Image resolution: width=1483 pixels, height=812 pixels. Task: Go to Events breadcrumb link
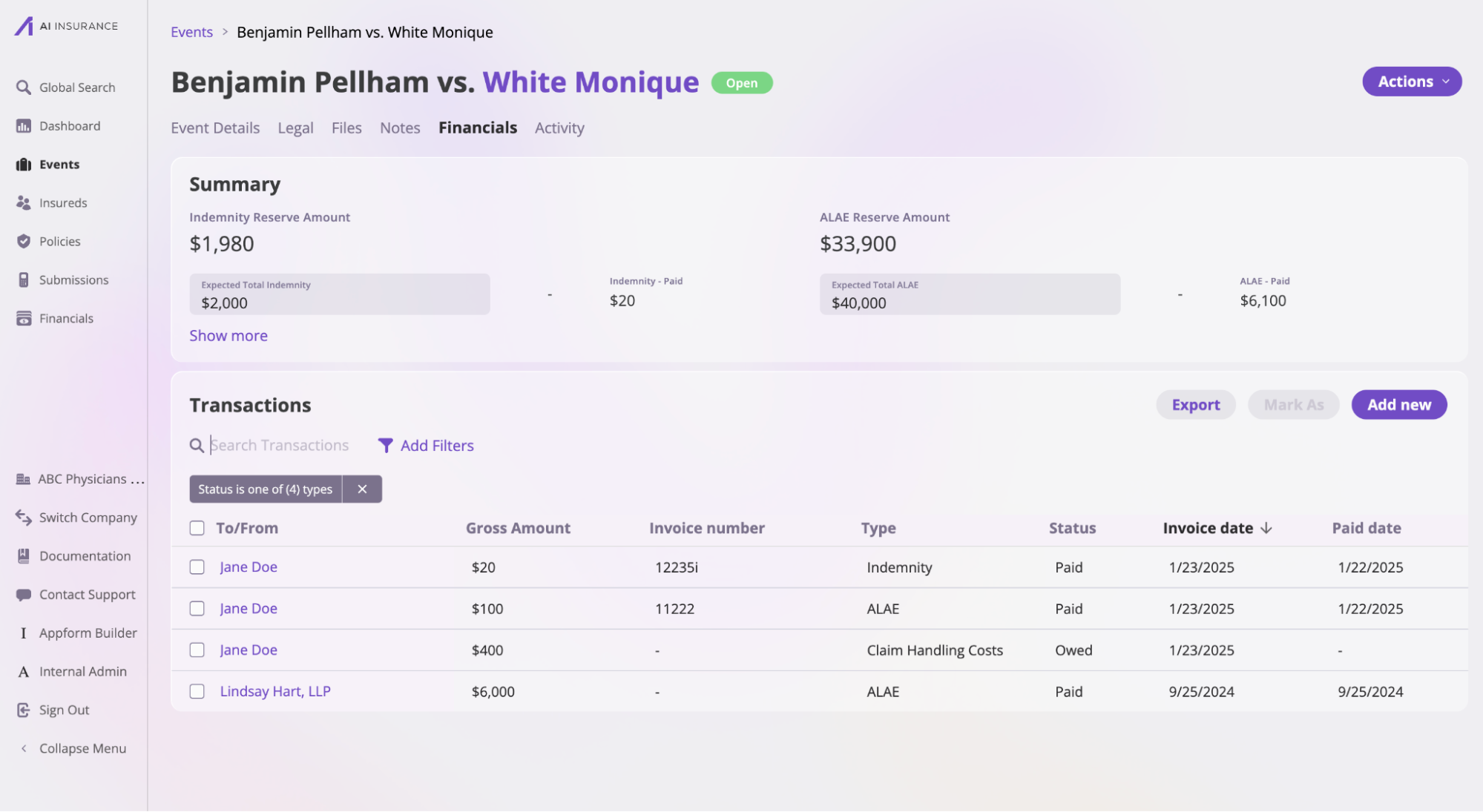tap(191, 32)
